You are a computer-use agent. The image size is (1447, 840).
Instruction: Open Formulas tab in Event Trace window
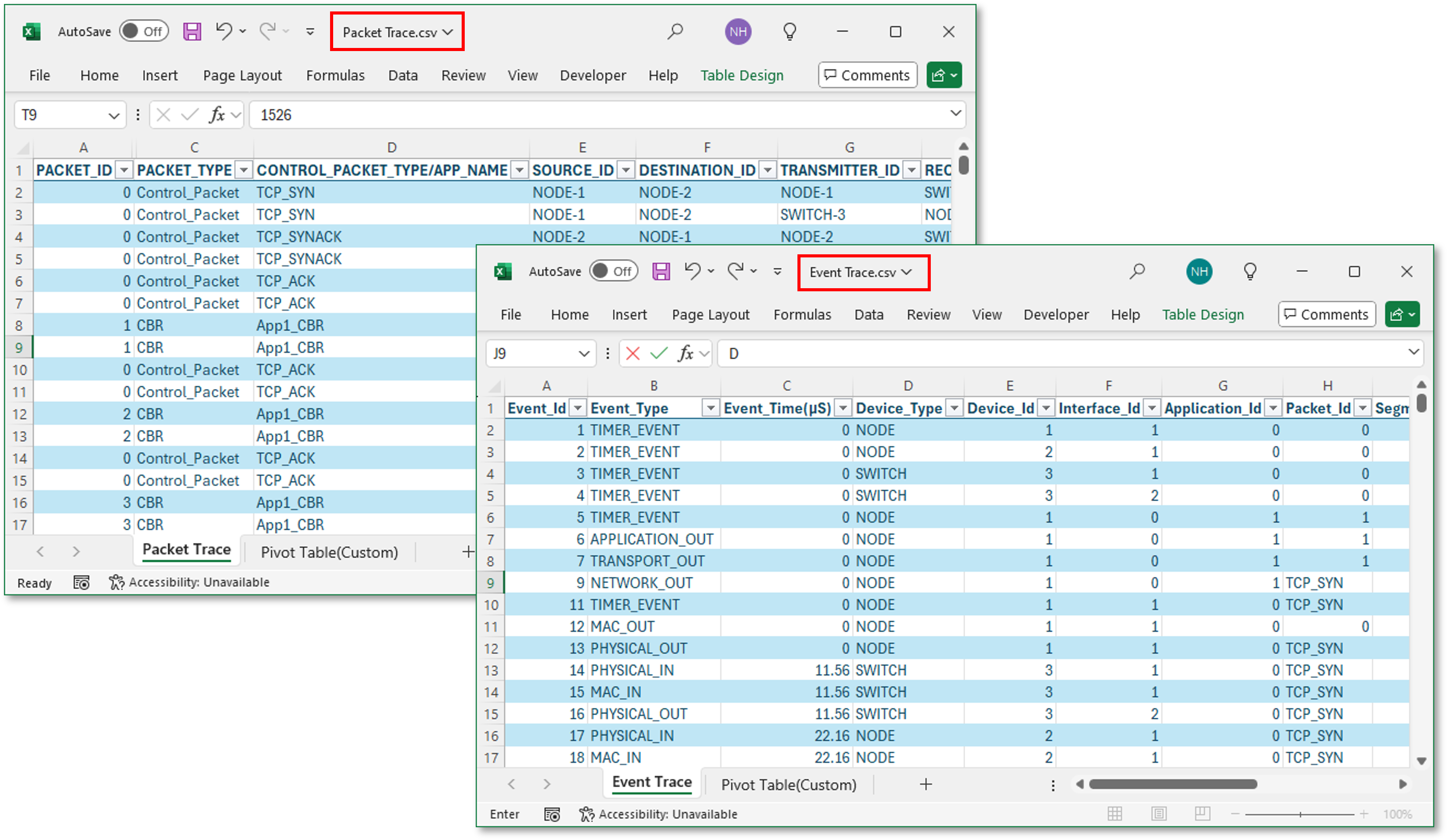click(x=801, y=315)
